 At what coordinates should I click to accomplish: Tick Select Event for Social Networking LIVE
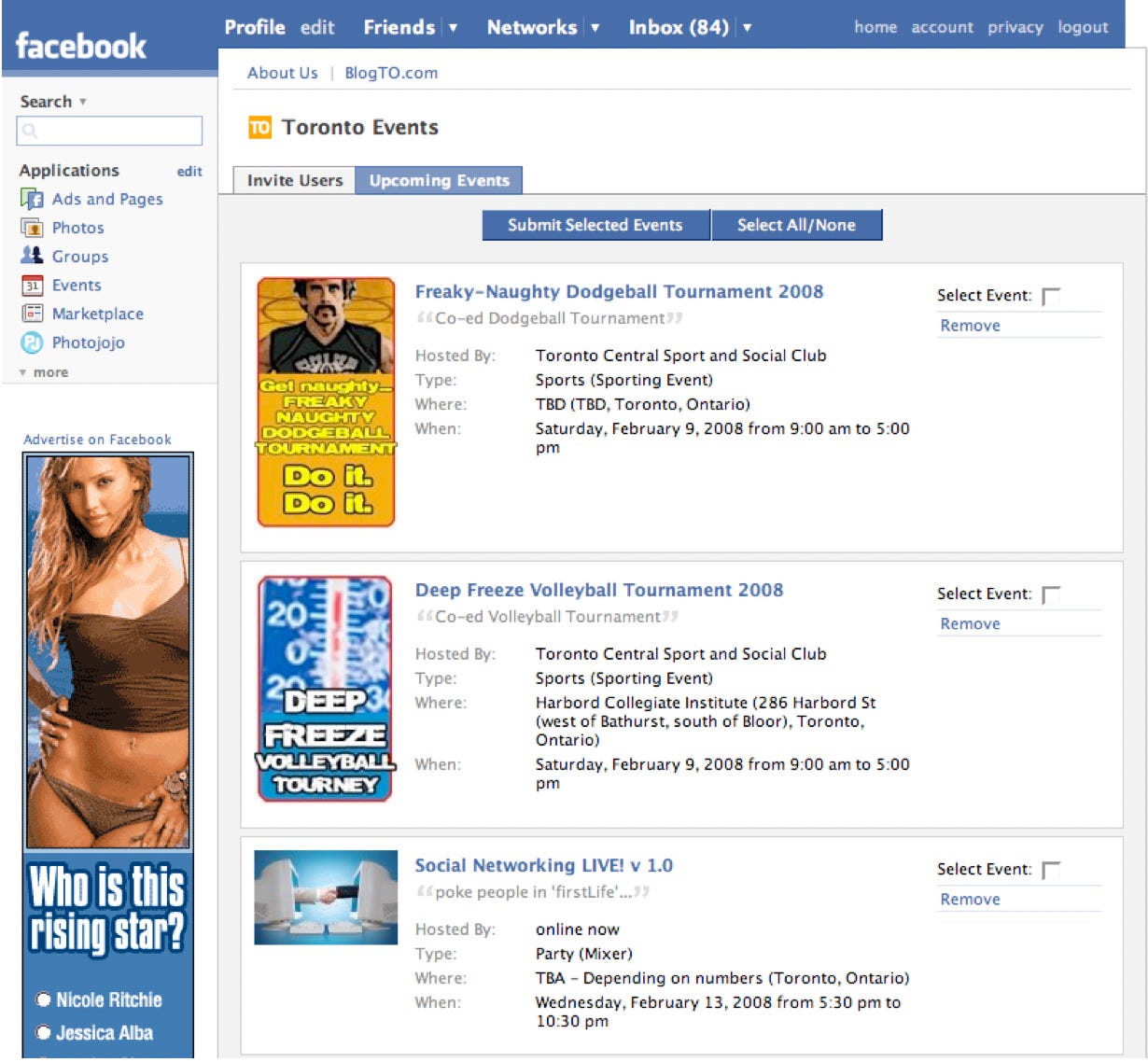[x=1051, y=871]
